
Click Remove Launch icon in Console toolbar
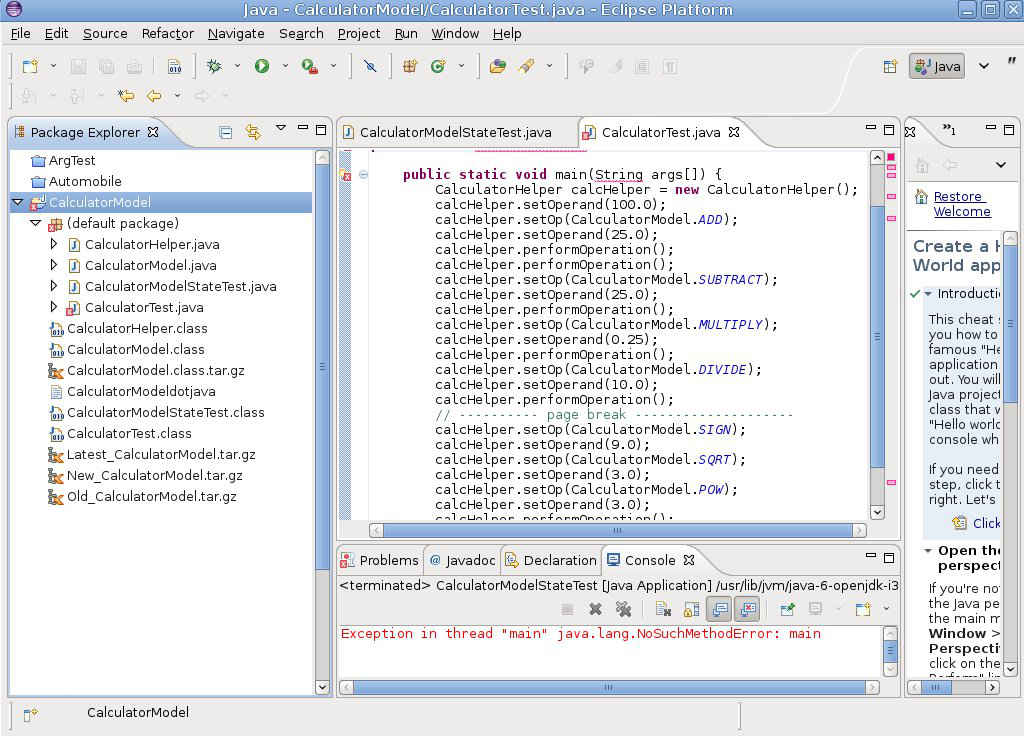595,609
